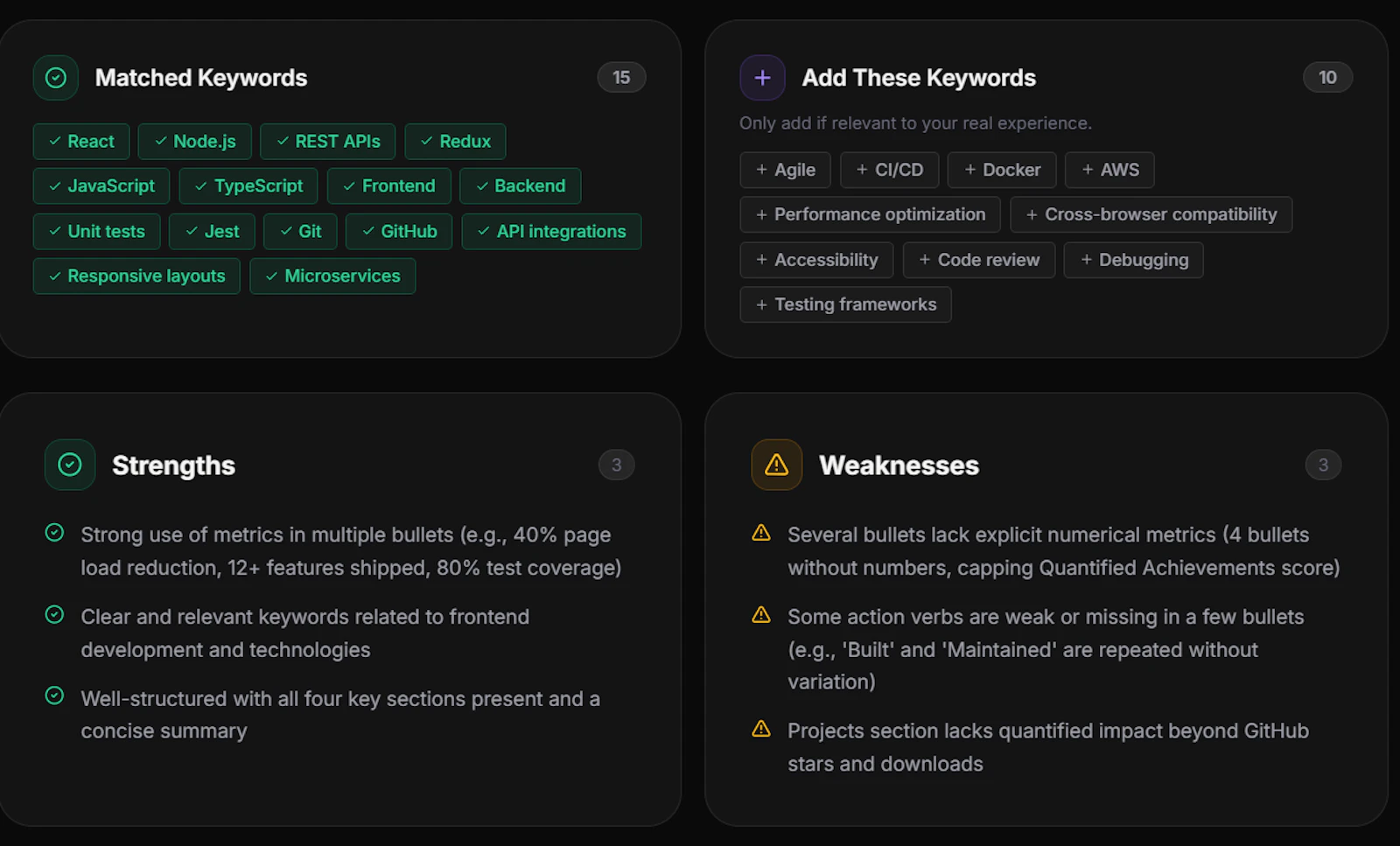The image size is (1400, 846).
Task: Add the Performance optimization keyword
Action: pos(871,214)
